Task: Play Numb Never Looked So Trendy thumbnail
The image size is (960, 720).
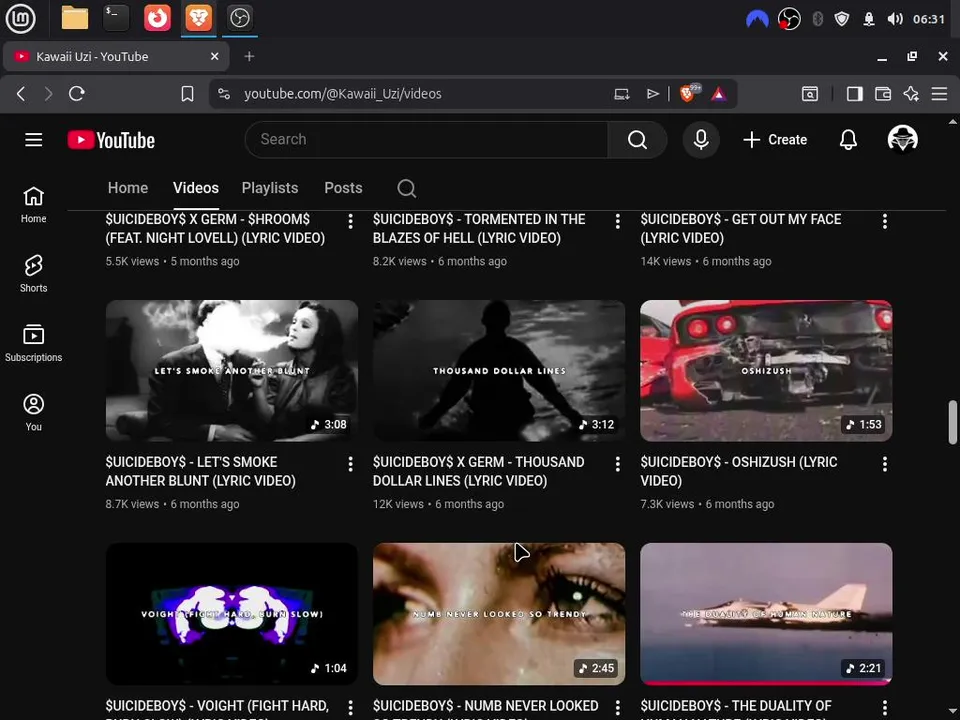Action: (499, 613)
